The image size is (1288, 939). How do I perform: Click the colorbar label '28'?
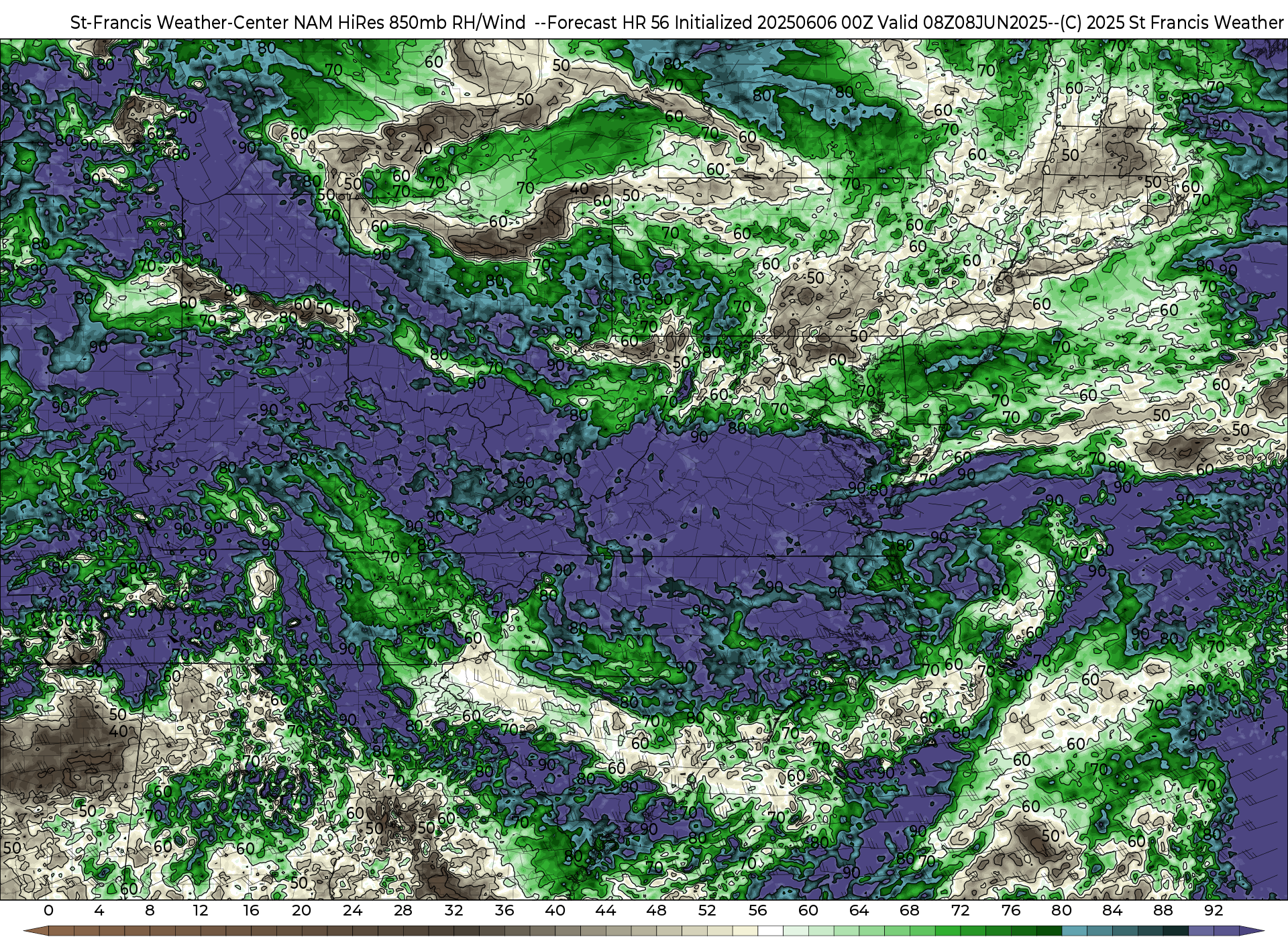click(x=403, y=910)
